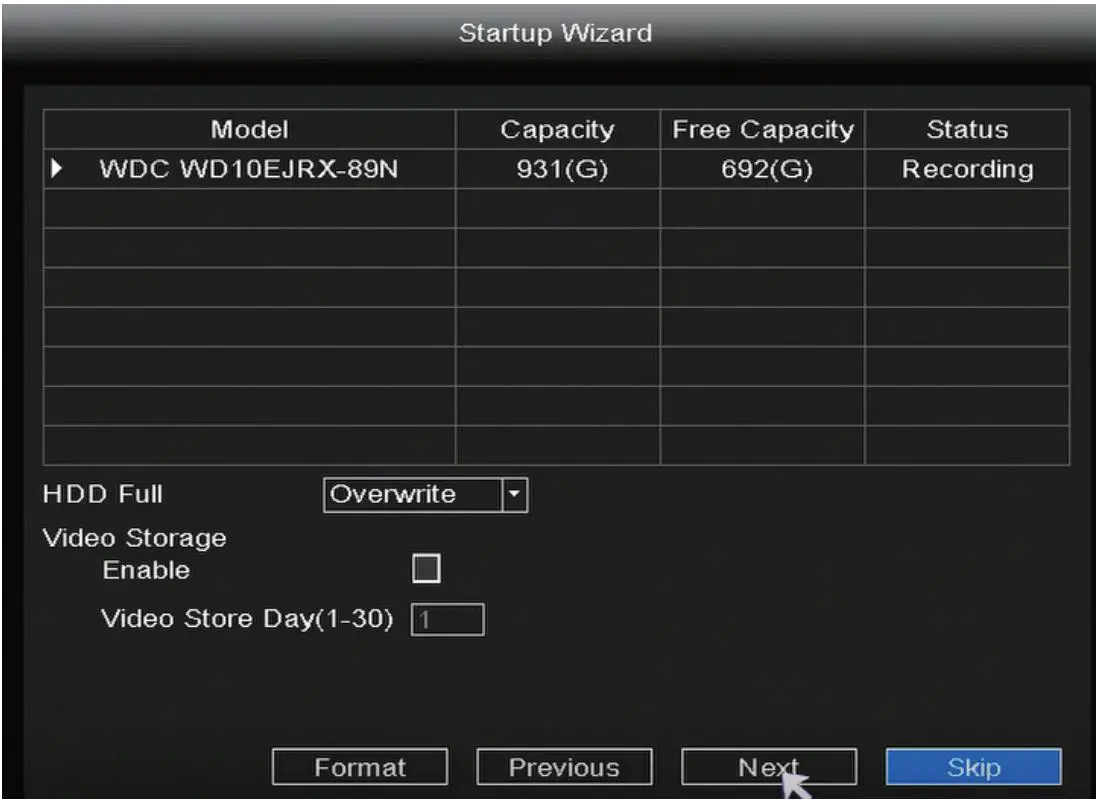
Task: Click the Video Storage label
Action: click(x=134, y=538)
